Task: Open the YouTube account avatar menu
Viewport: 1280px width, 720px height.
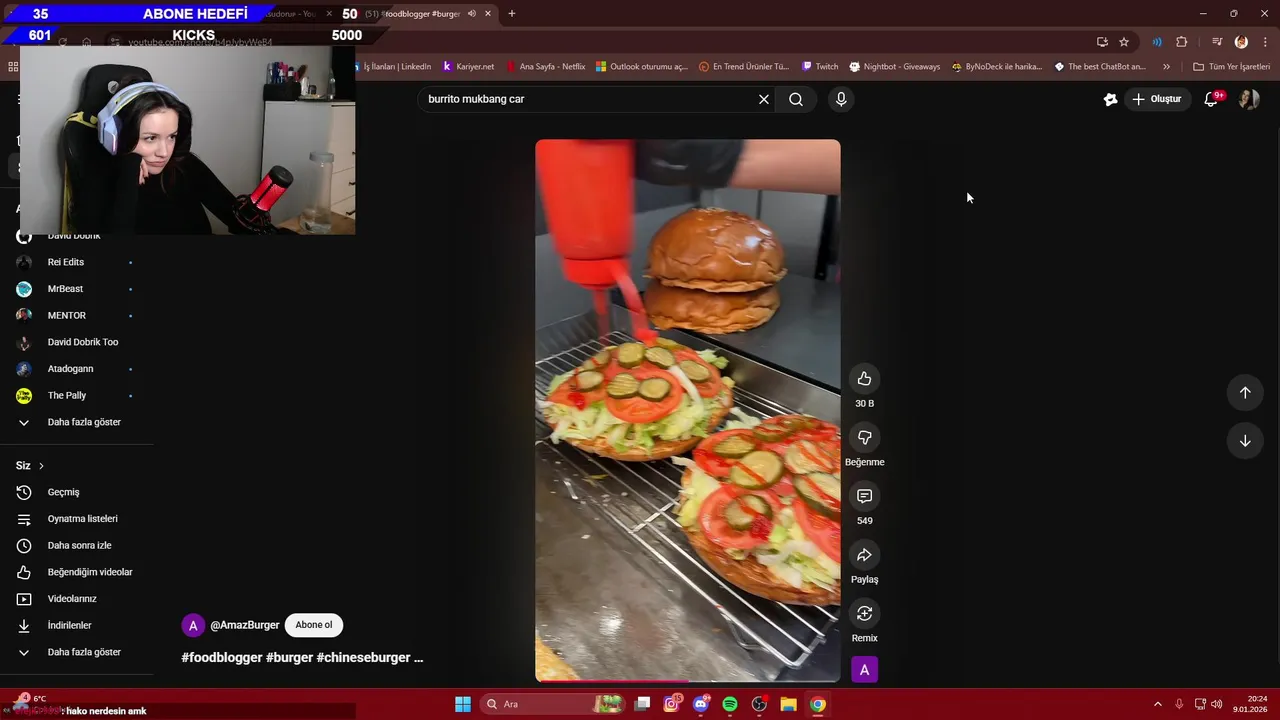Action: coord(1249,99)
